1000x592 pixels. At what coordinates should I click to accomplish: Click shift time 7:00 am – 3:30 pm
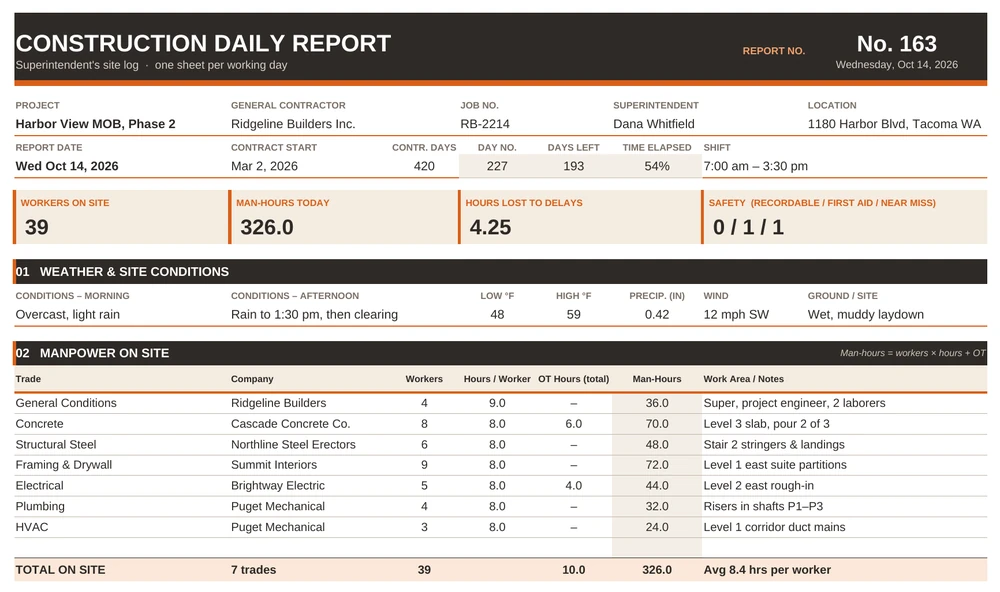click(x=755, y=166)
